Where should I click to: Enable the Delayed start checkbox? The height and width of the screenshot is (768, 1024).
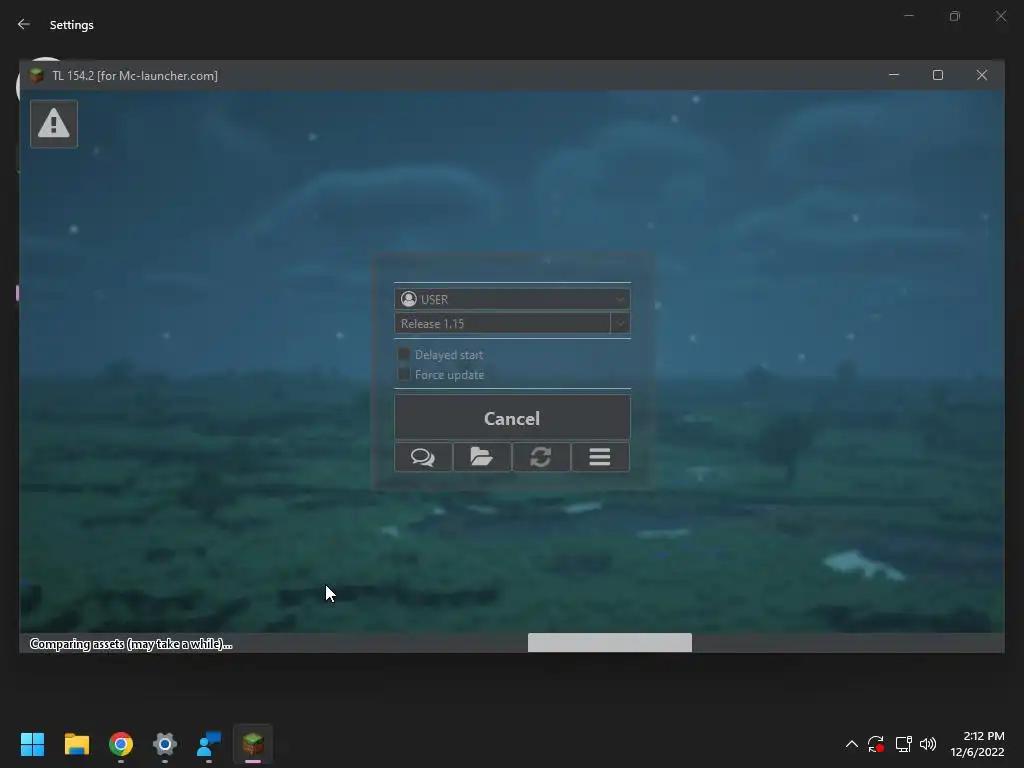[x=404, y=354]
